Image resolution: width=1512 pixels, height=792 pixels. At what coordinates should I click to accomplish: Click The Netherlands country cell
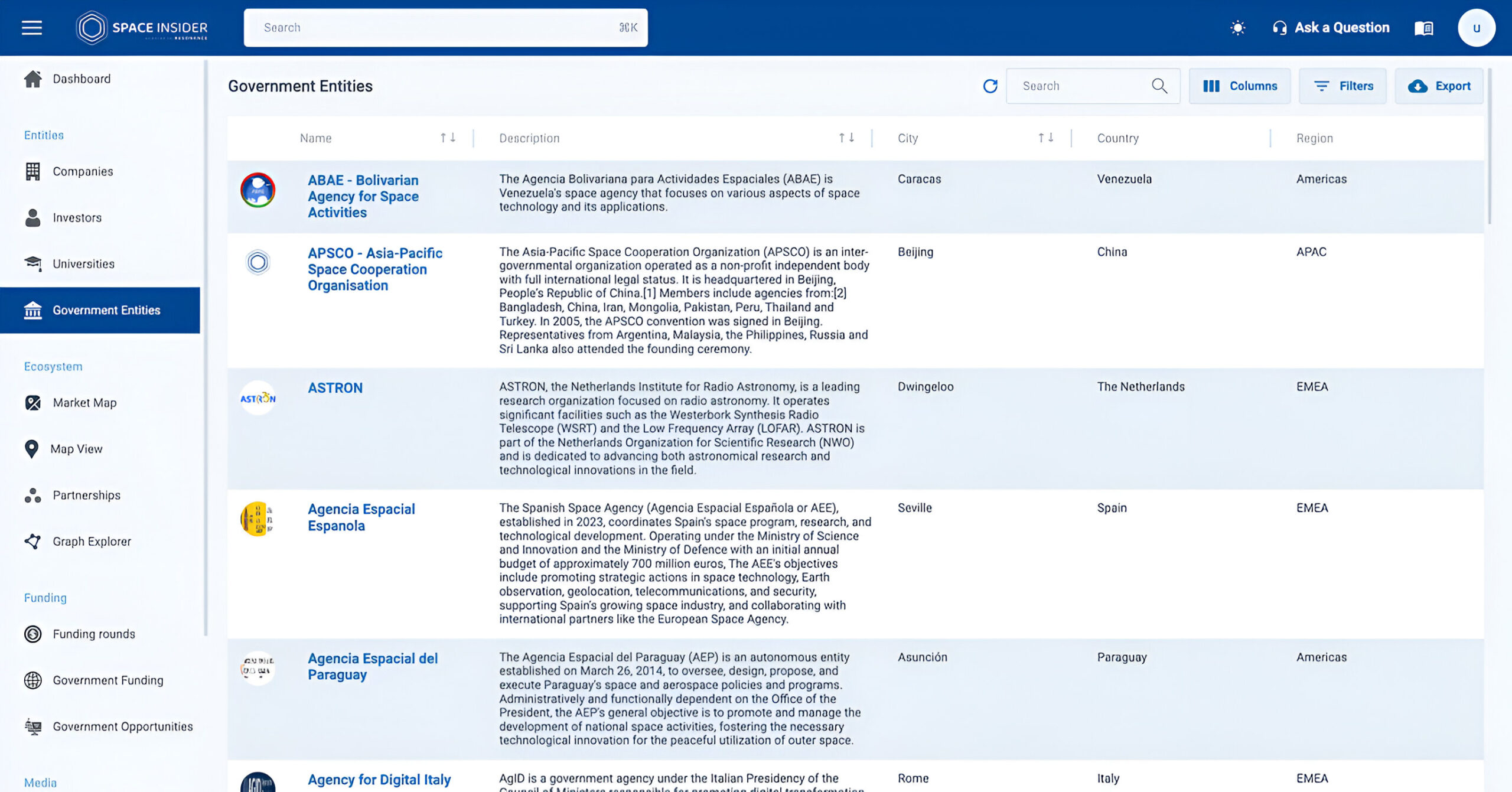pos(1140,387)
